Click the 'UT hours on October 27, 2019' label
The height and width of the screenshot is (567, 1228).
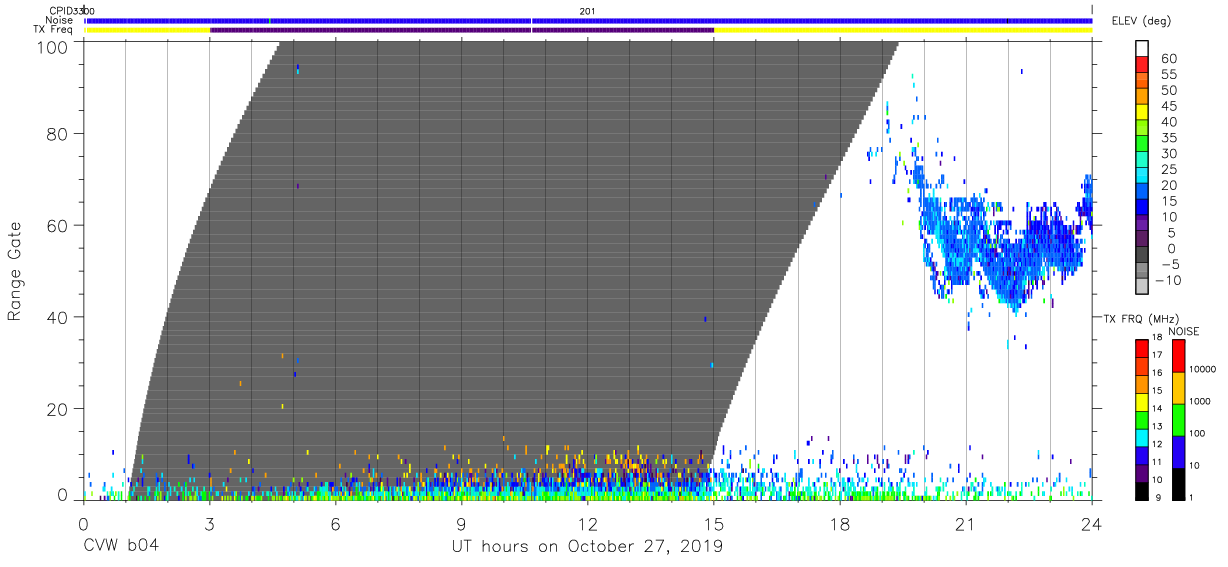588,548
